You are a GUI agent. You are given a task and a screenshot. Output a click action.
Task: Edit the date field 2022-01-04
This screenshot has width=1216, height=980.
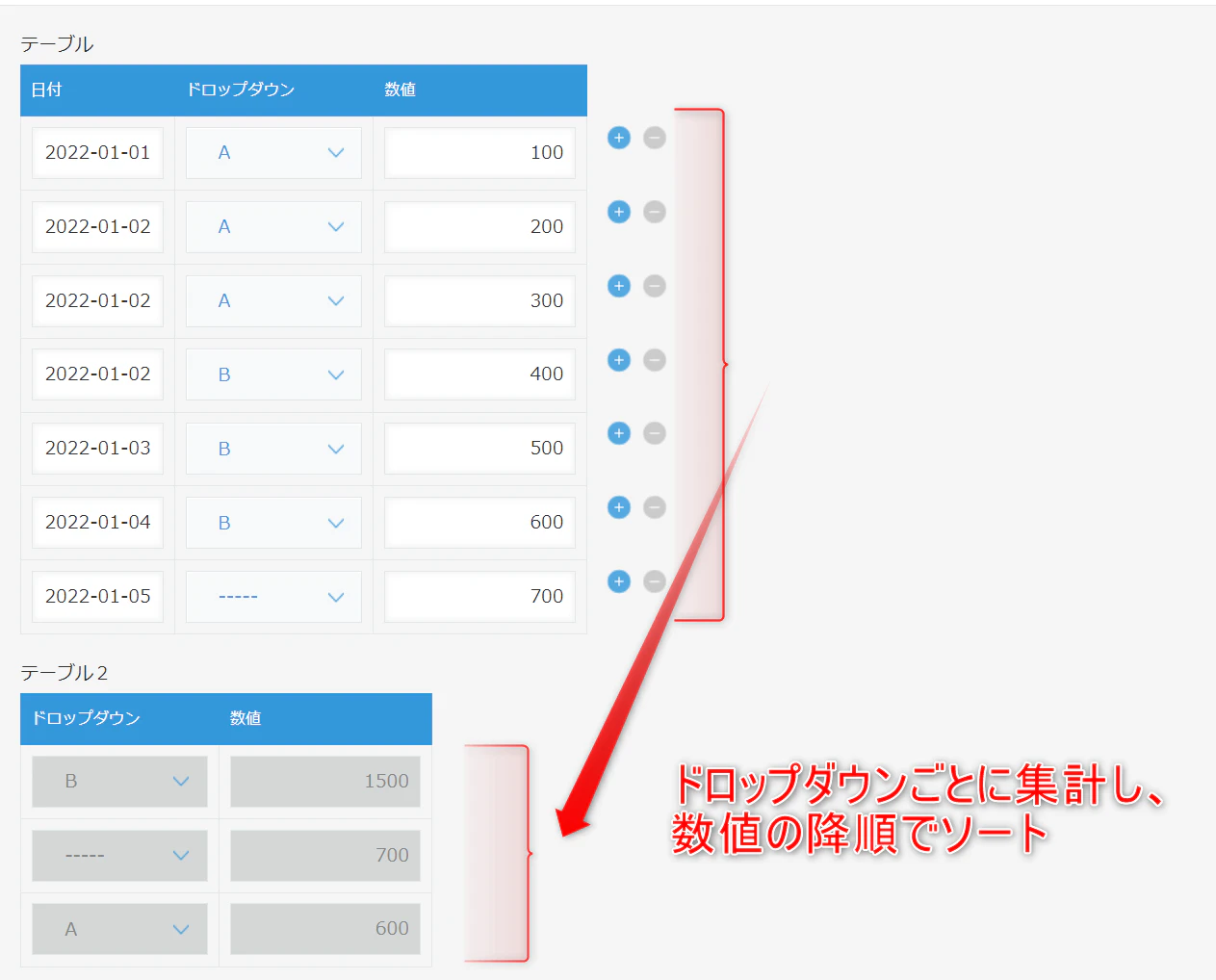point(97,523)
